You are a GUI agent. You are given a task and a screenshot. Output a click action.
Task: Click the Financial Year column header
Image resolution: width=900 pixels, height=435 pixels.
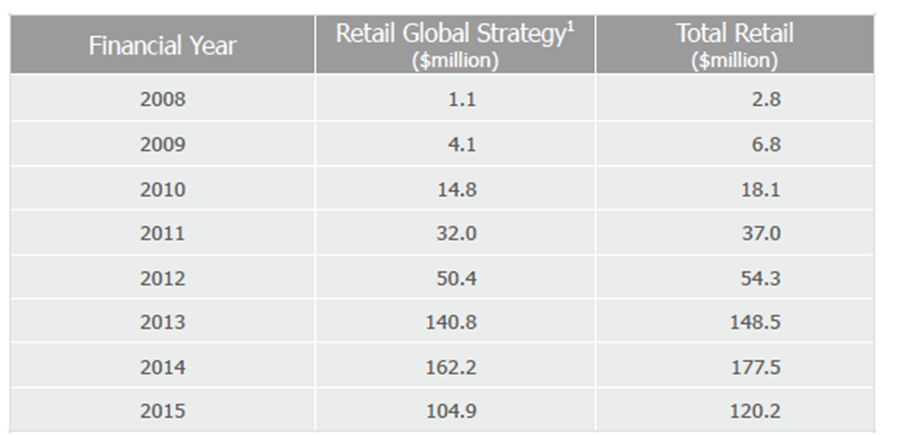[x=162, y=45]
